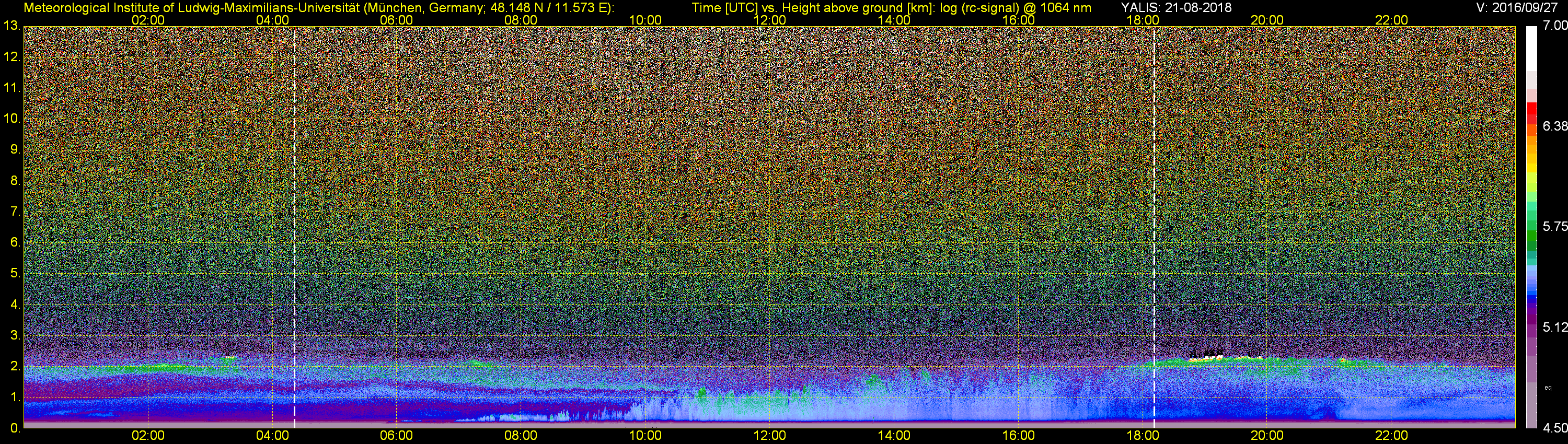Viewport: 1568px width, 444px height.
Task: Select the 18:00 label on the bottom time axis
Action: 1143,436
